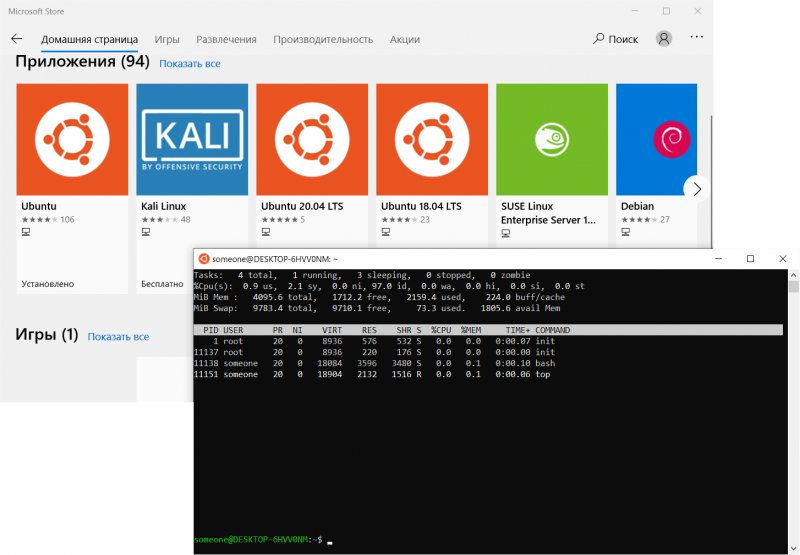
Task: Click the Ubuntu app title text
Action: point(39,206)
